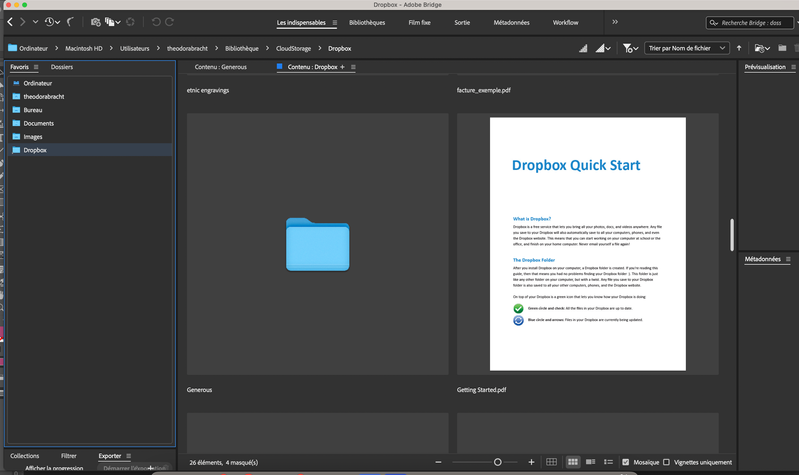Expand chevron after CloudStorage in path bar
799x475 pixels.
[x=319, y=48]
